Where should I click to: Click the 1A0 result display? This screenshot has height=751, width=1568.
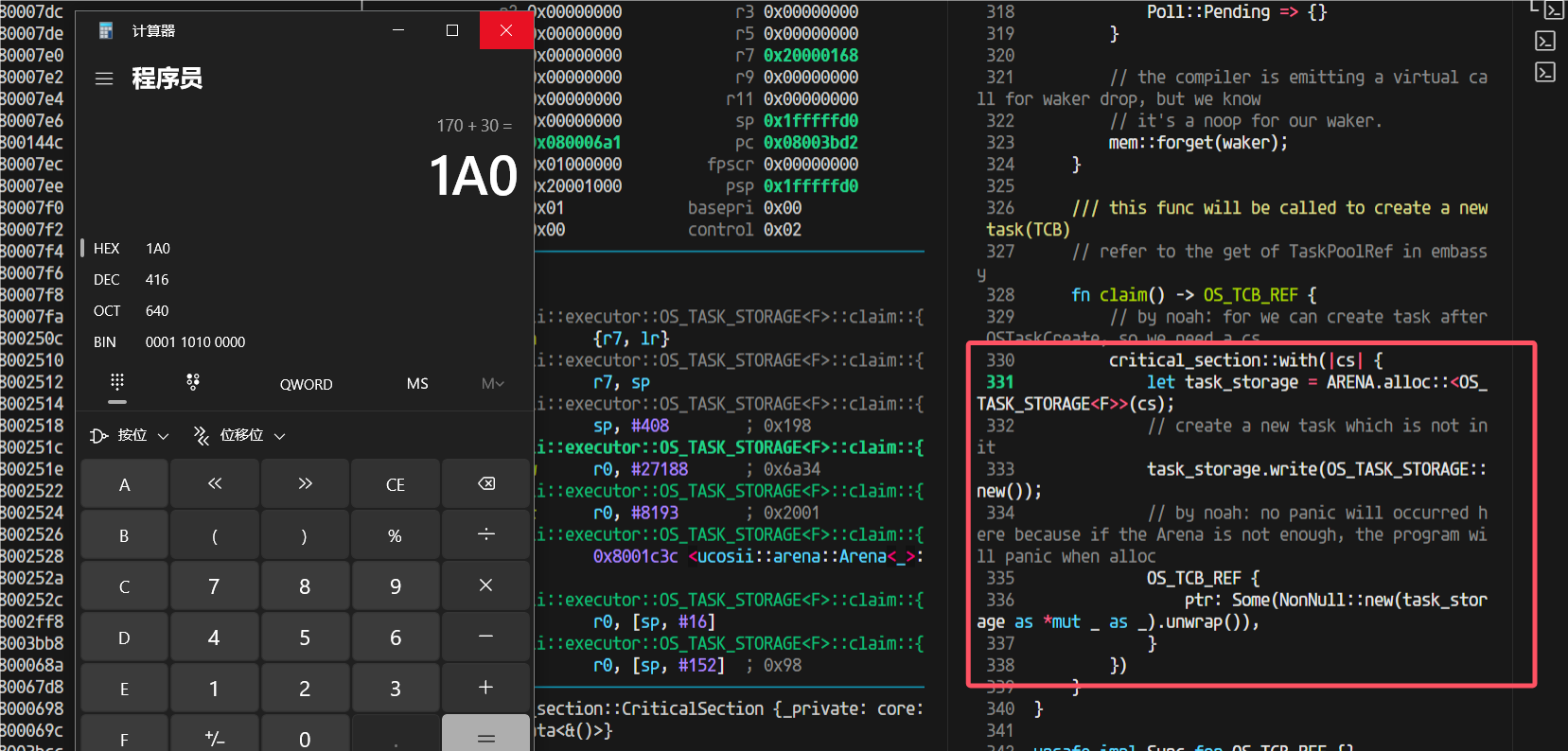pos(473,177)
